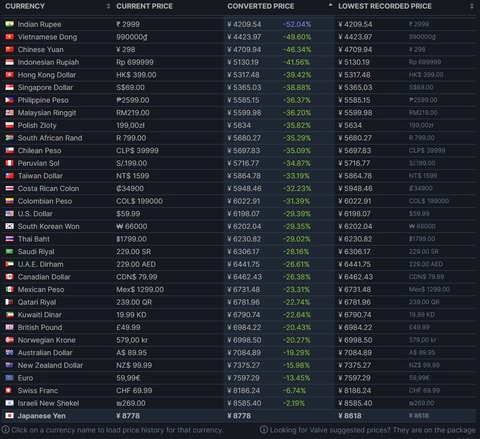Click the Costa Rican Colon flag icon

click(9, 188)
